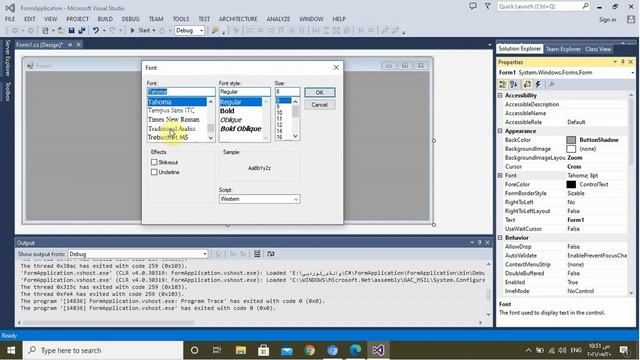The image size is (640, 360).
Task: Toggle word wrap in Output panel
Action: point(271,254)
